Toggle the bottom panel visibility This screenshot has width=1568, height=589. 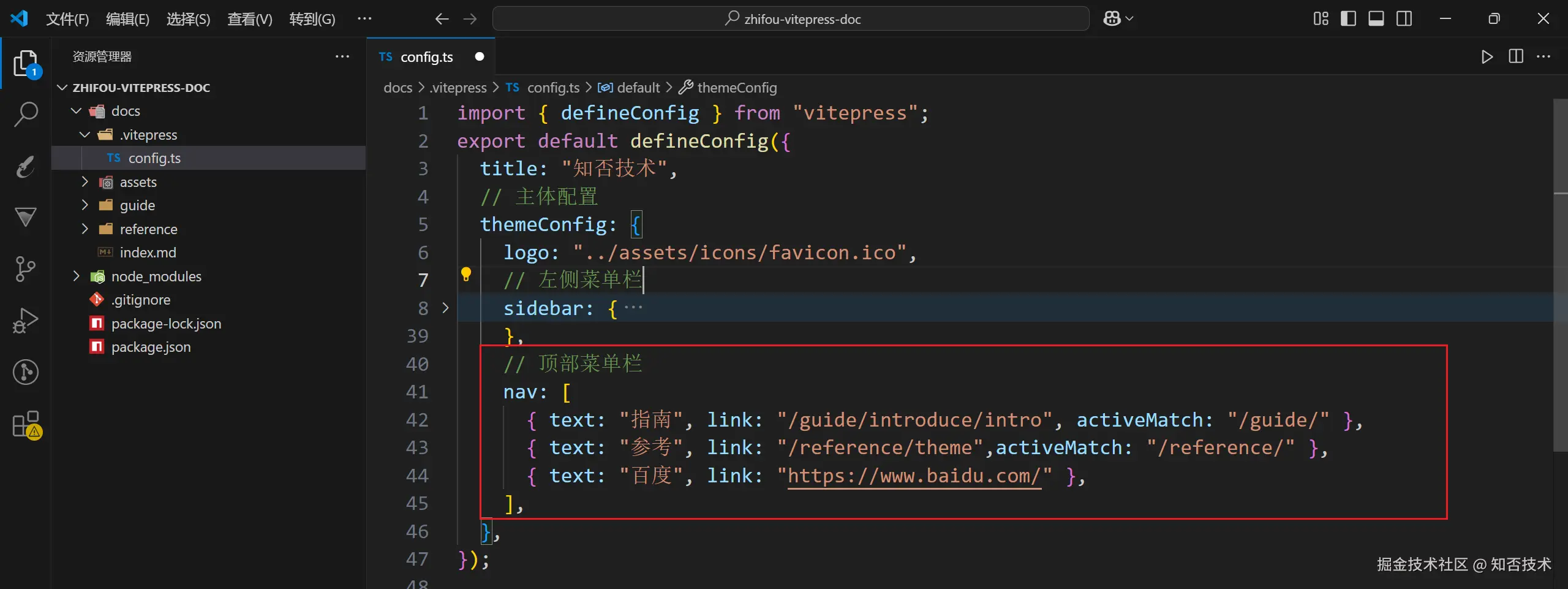pos(1376,19)
